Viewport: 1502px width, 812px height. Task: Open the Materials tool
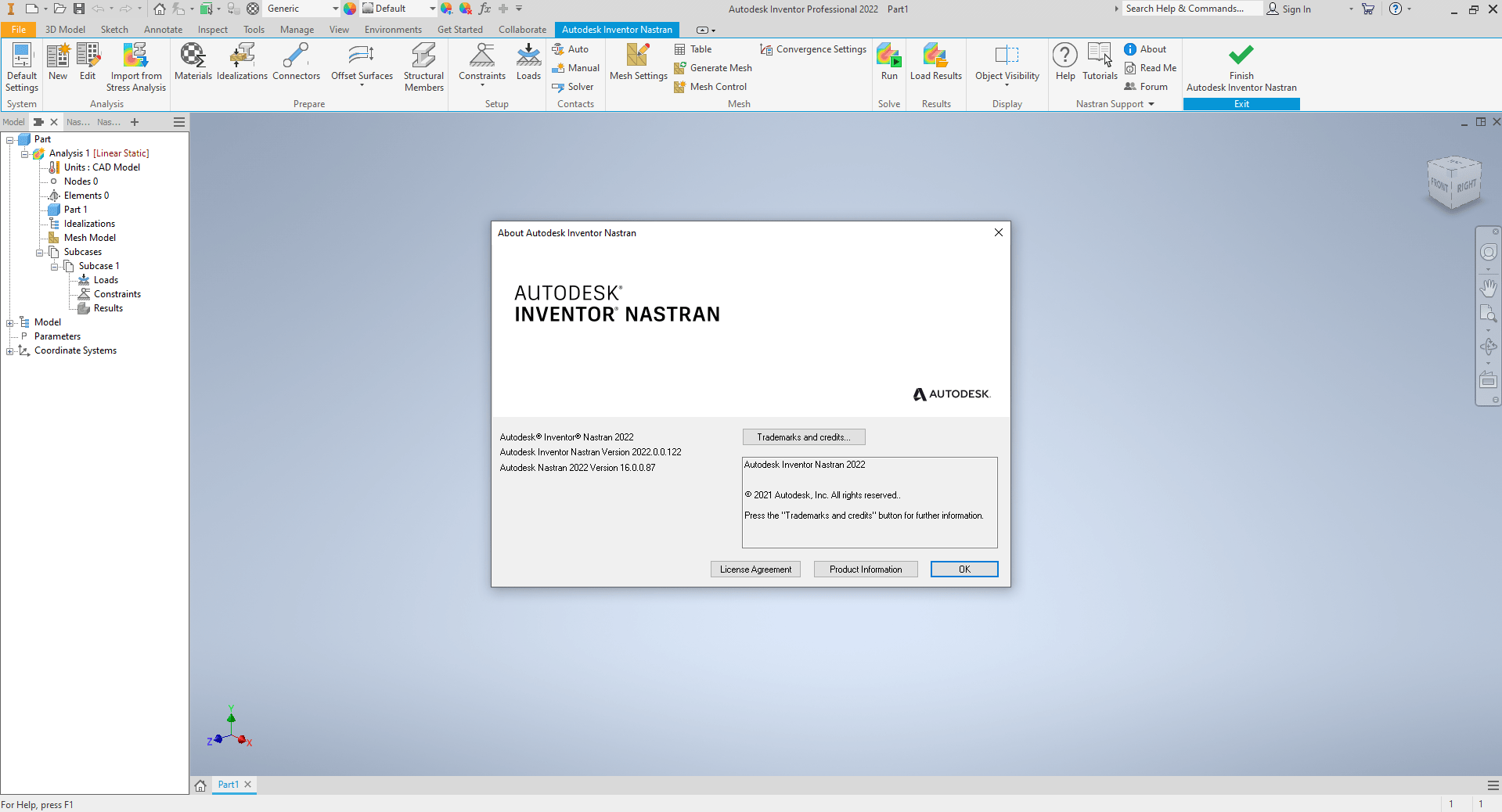tap(193, 63)
